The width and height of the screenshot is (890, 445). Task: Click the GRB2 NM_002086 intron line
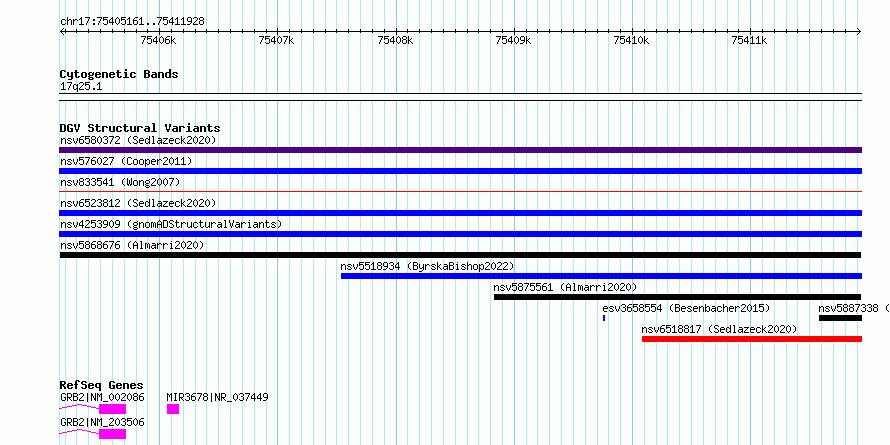[x=79, y=407]
